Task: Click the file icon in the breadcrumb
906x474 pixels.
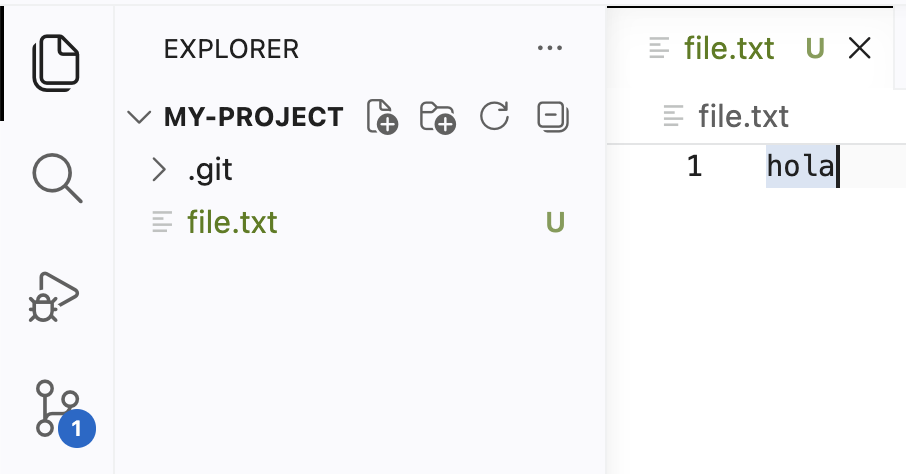Action: click(x=673, y=116)
